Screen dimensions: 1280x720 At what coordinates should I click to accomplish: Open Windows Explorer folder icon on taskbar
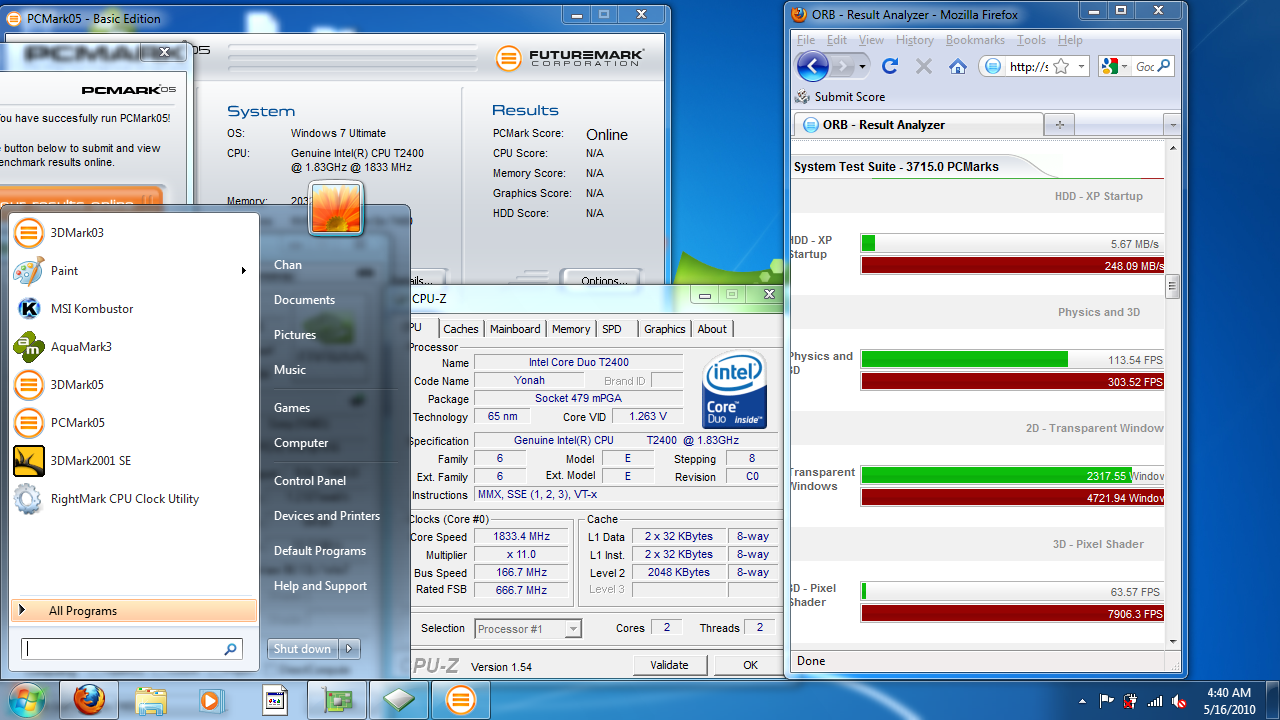pyautogui.click(x=151, y=700)
